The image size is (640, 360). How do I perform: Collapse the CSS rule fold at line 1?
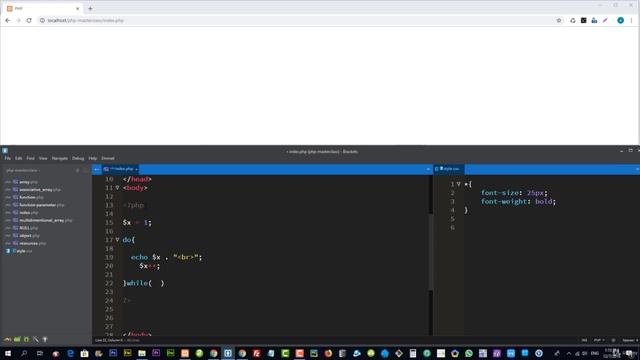pos(459,184)
